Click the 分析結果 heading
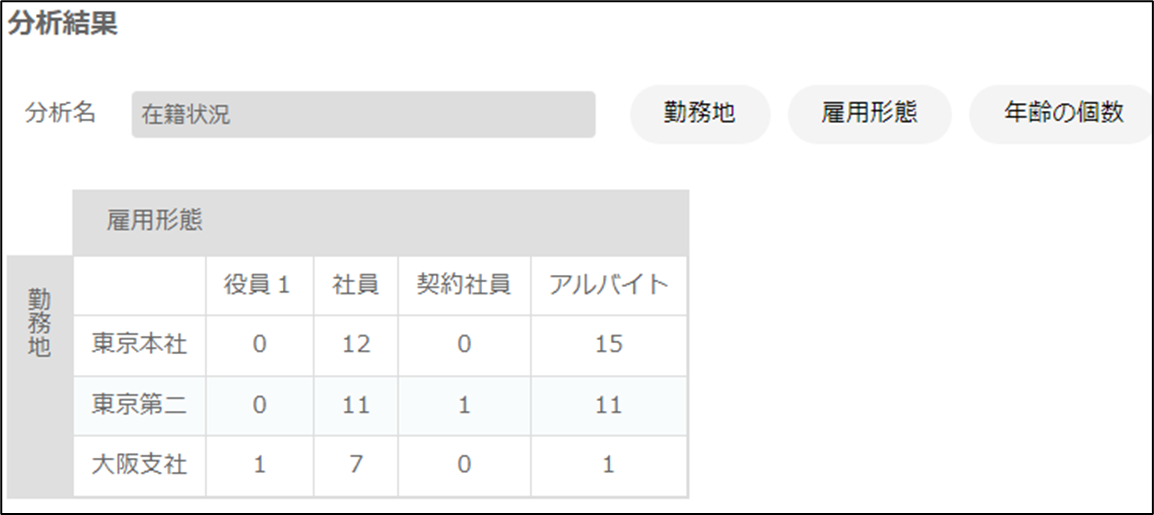 pyautogui.click(x=63, y=24)
